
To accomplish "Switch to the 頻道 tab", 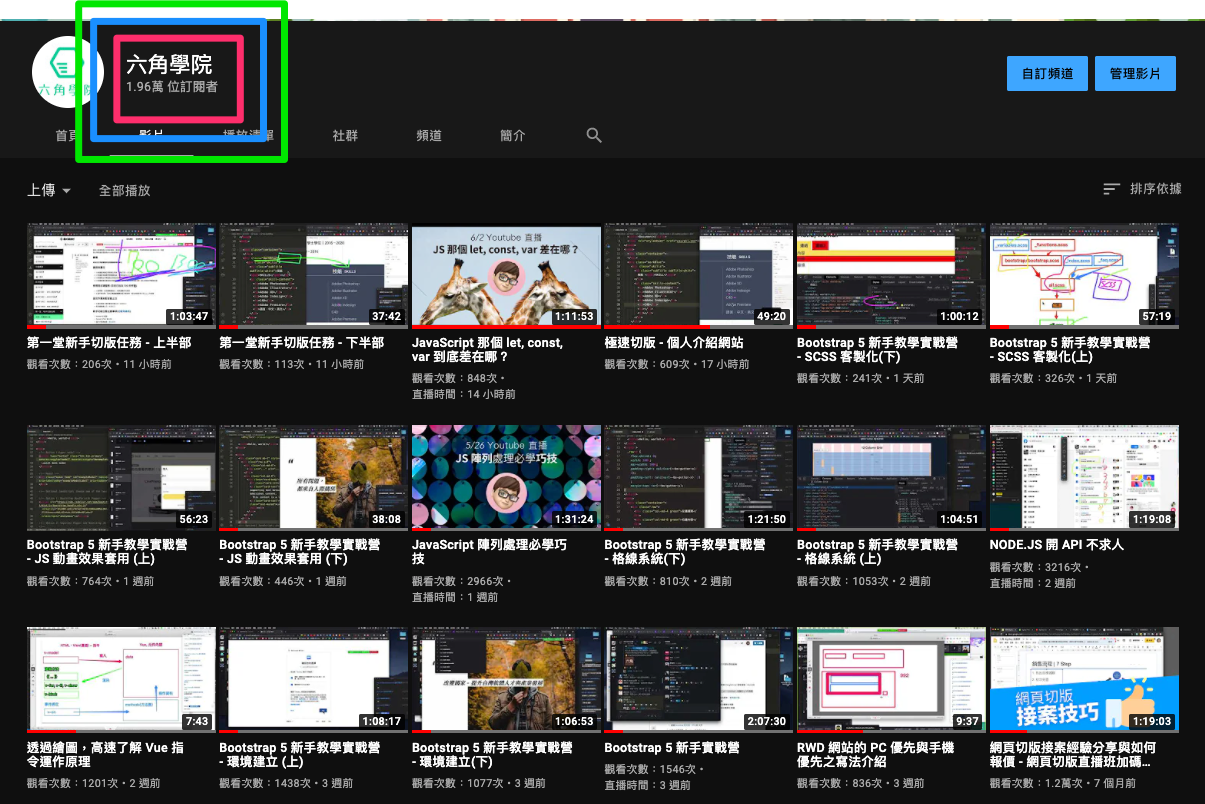I will point(429,135).
